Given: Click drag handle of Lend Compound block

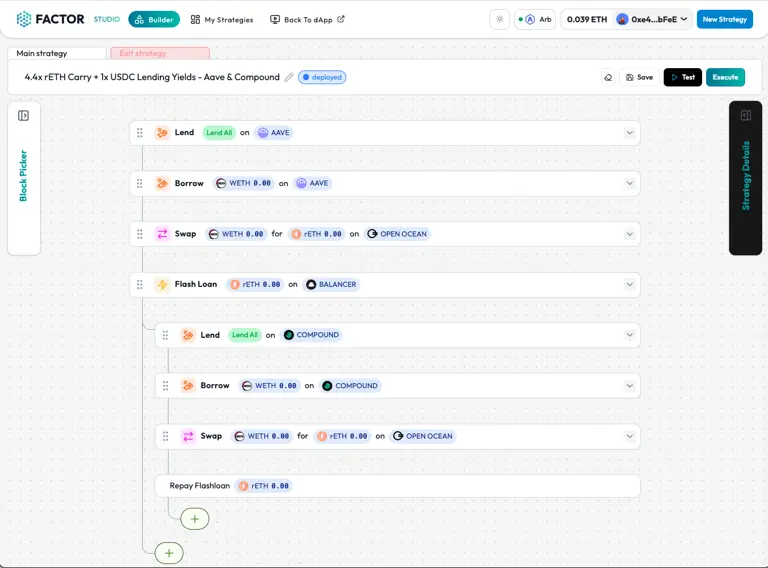Looking at the screenshot, I should (165, 335).
